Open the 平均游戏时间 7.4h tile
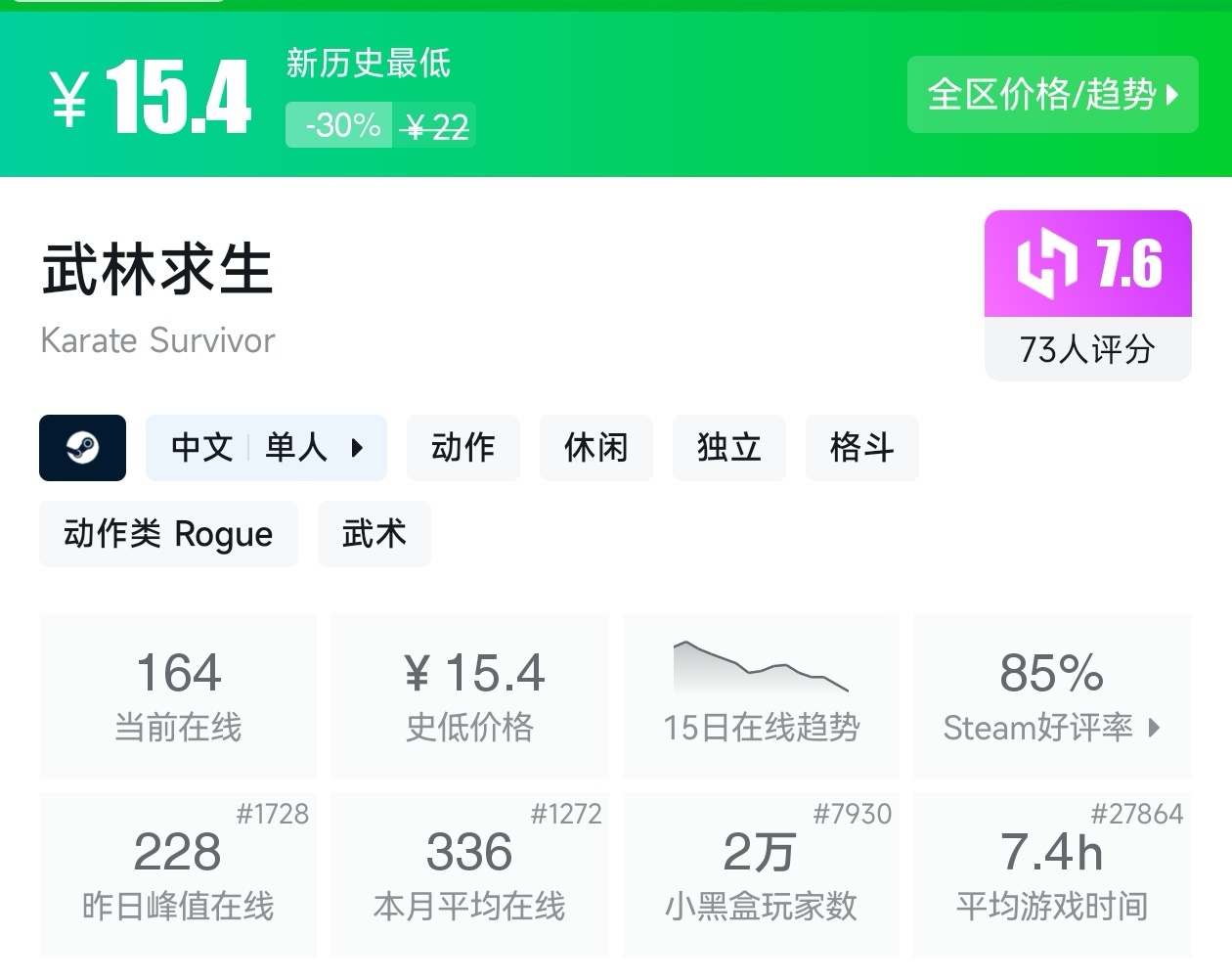 click(x=1052, y=874)
